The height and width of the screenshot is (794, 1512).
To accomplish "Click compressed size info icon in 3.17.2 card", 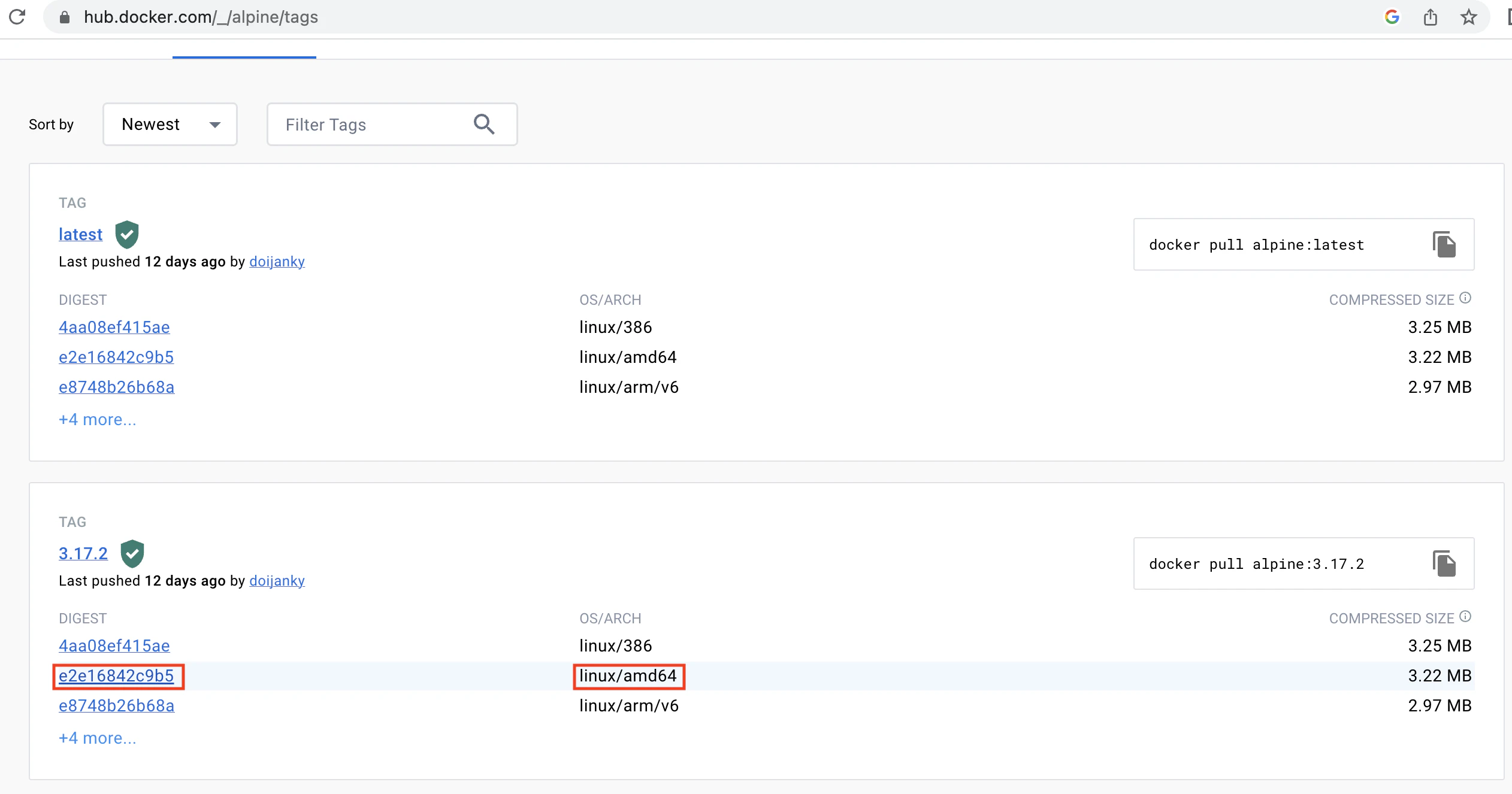I will point(1465,616).
